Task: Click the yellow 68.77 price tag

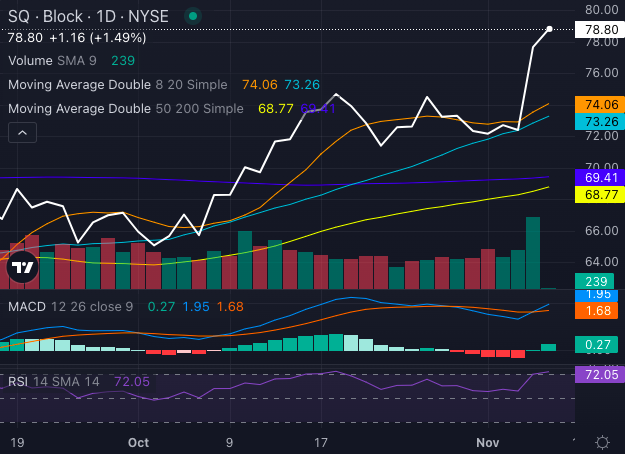Action: 598,193
